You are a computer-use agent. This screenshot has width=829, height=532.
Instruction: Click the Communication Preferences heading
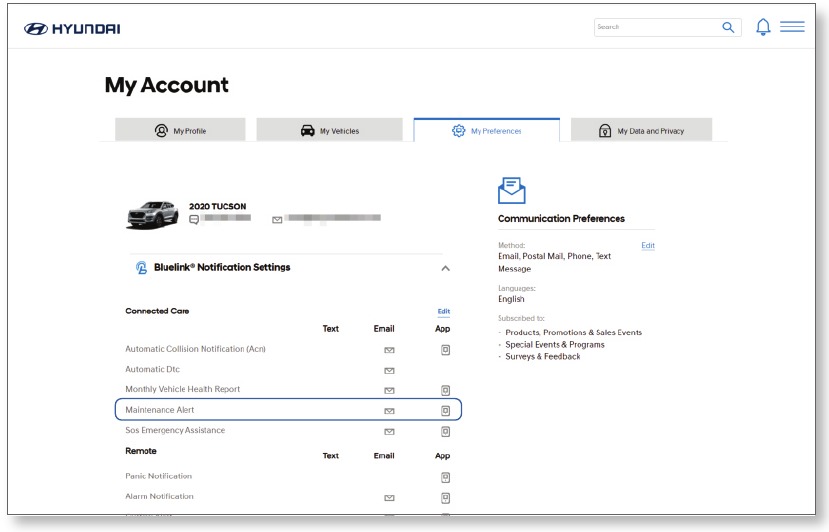561,218
